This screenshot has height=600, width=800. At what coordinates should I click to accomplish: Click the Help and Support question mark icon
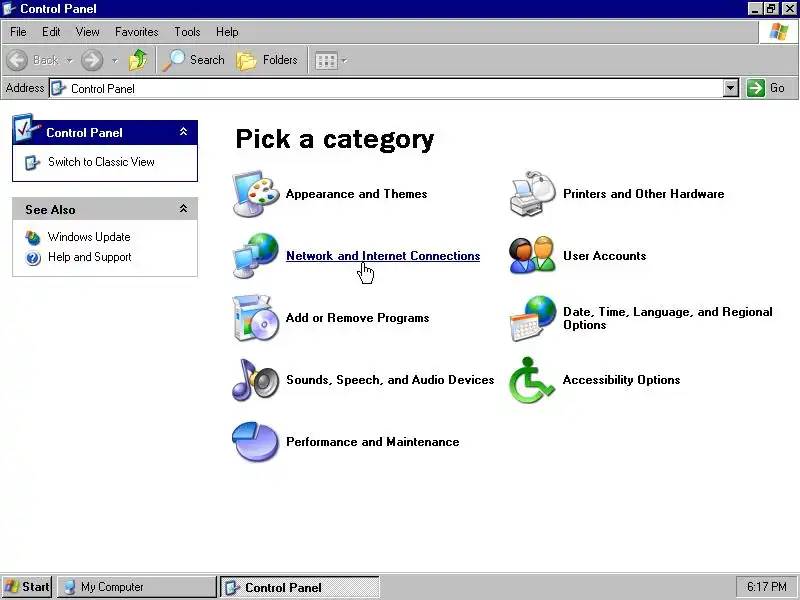coord(33,258)
